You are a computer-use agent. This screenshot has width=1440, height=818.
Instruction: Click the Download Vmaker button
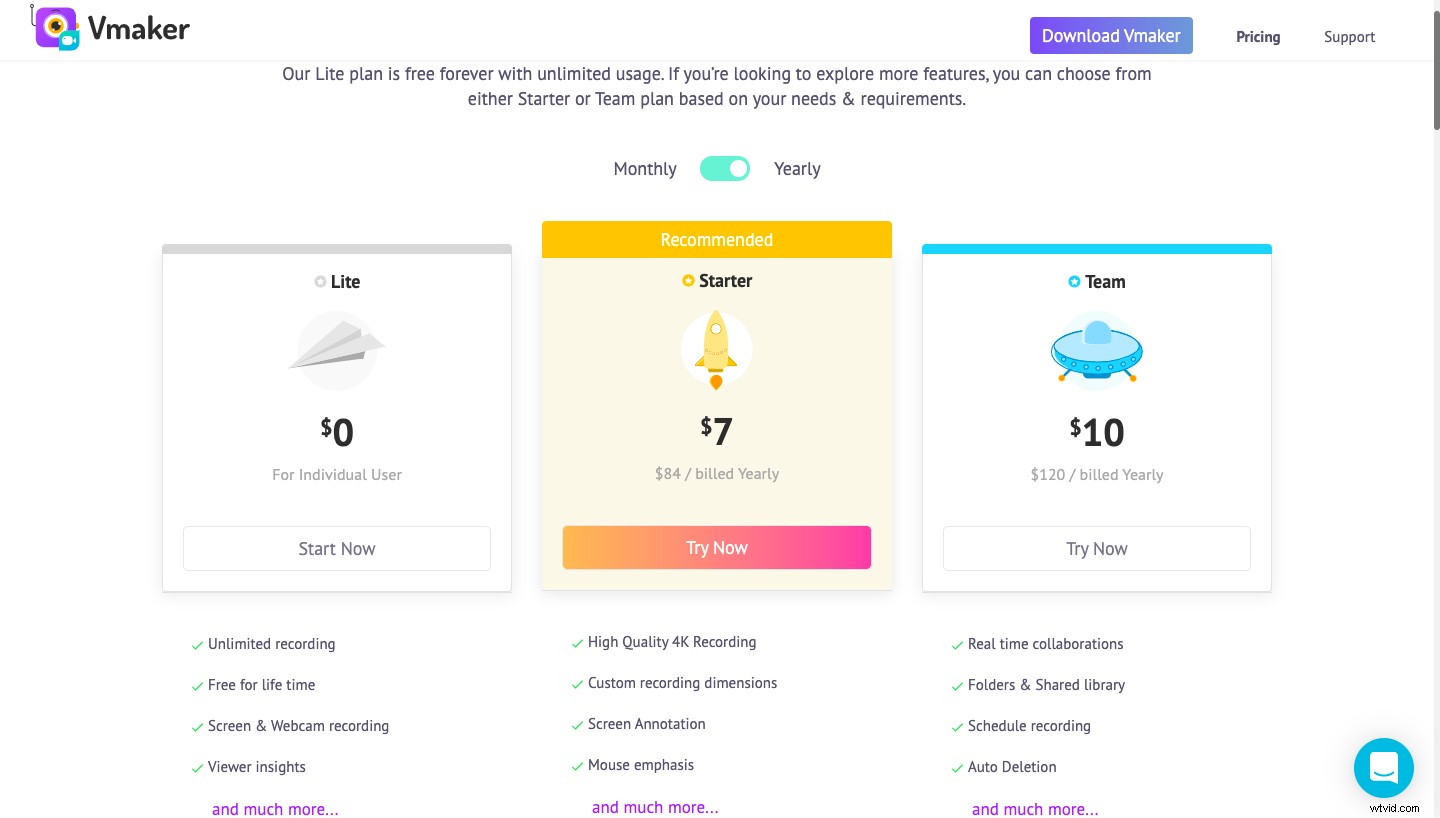pyautogui.click(x=1111, y=35)
